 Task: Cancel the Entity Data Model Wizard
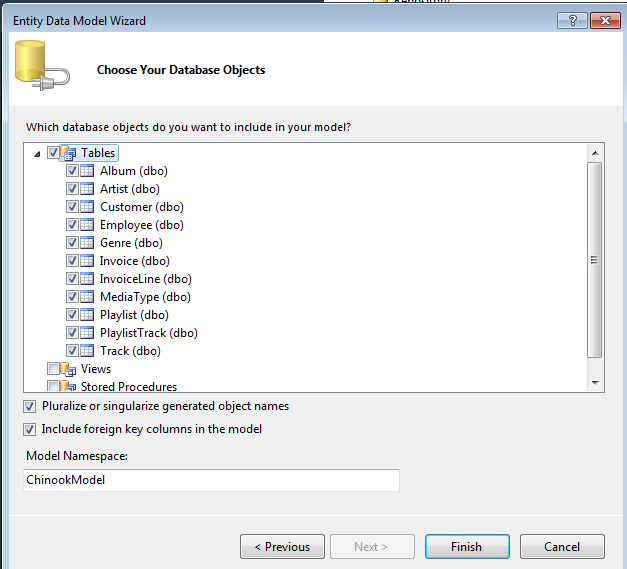point(562,546)
